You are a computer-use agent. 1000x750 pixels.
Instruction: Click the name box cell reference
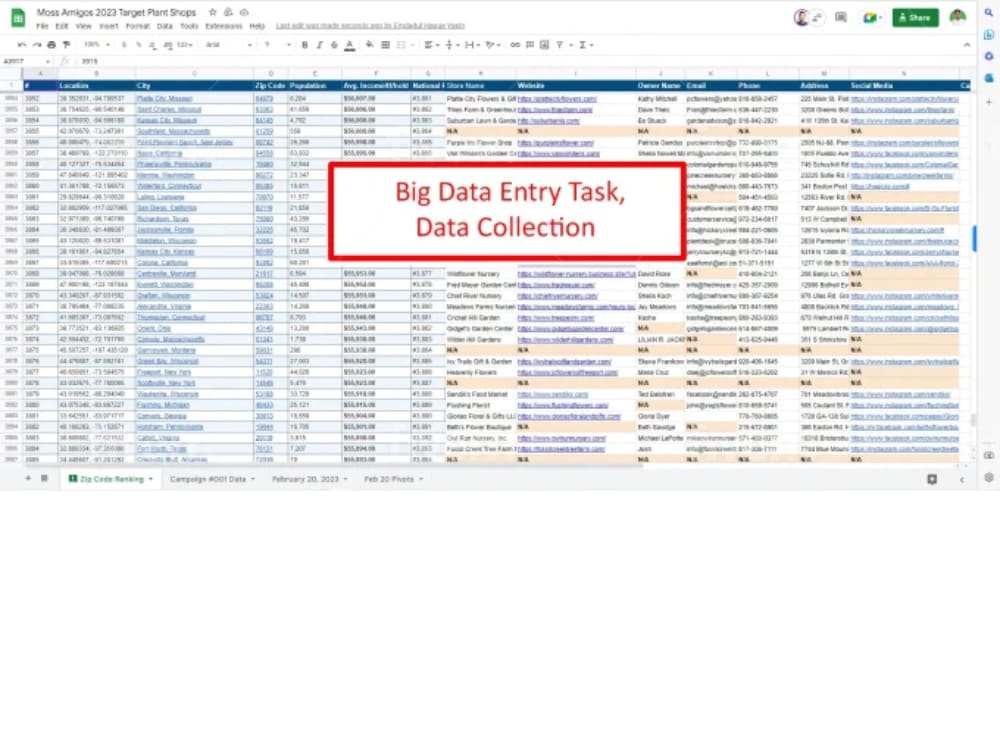click(x=26, y=61)
